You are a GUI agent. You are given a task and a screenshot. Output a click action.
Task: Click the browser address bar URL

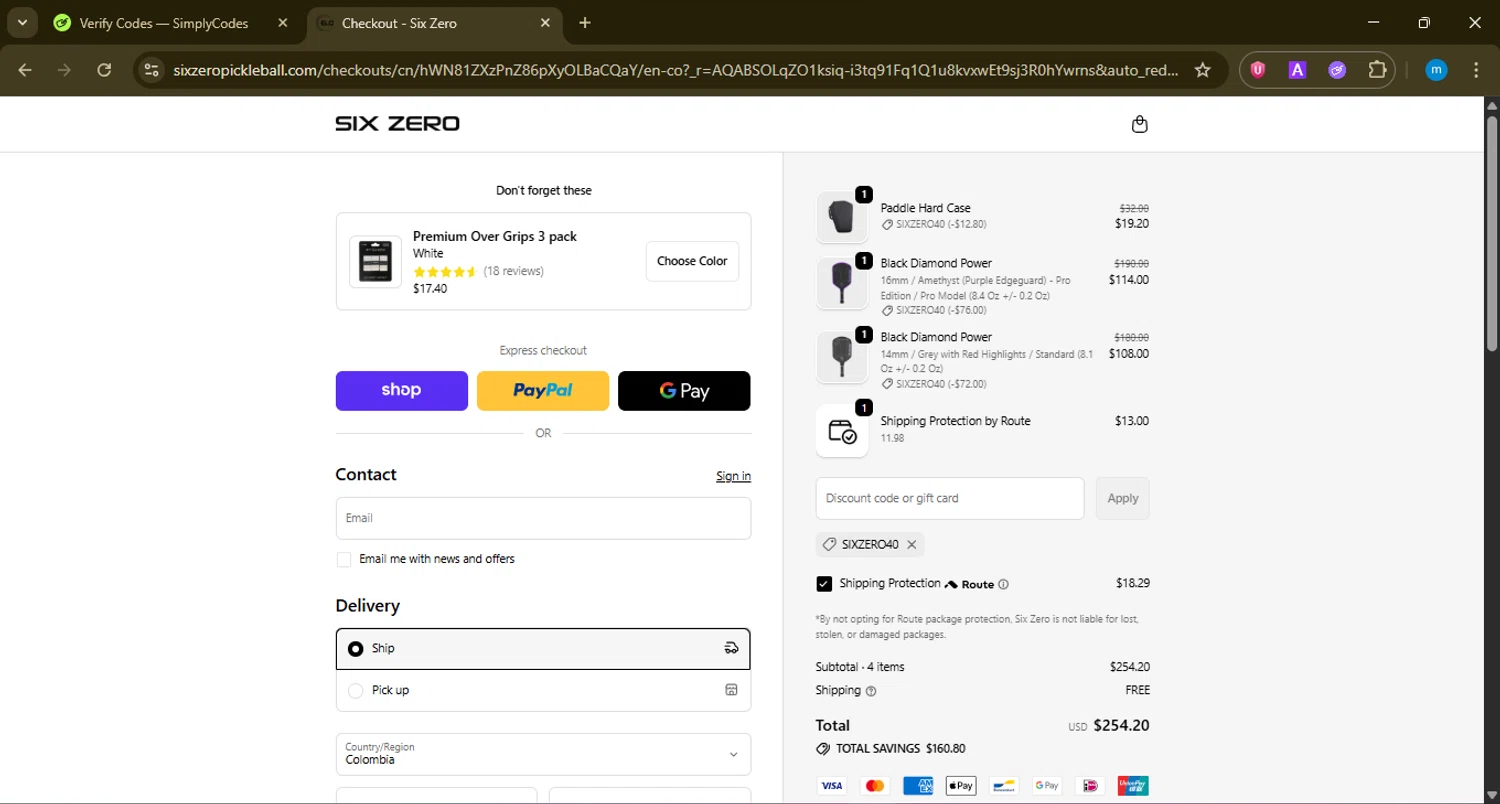pyautogui.click(x=675, y=70)
